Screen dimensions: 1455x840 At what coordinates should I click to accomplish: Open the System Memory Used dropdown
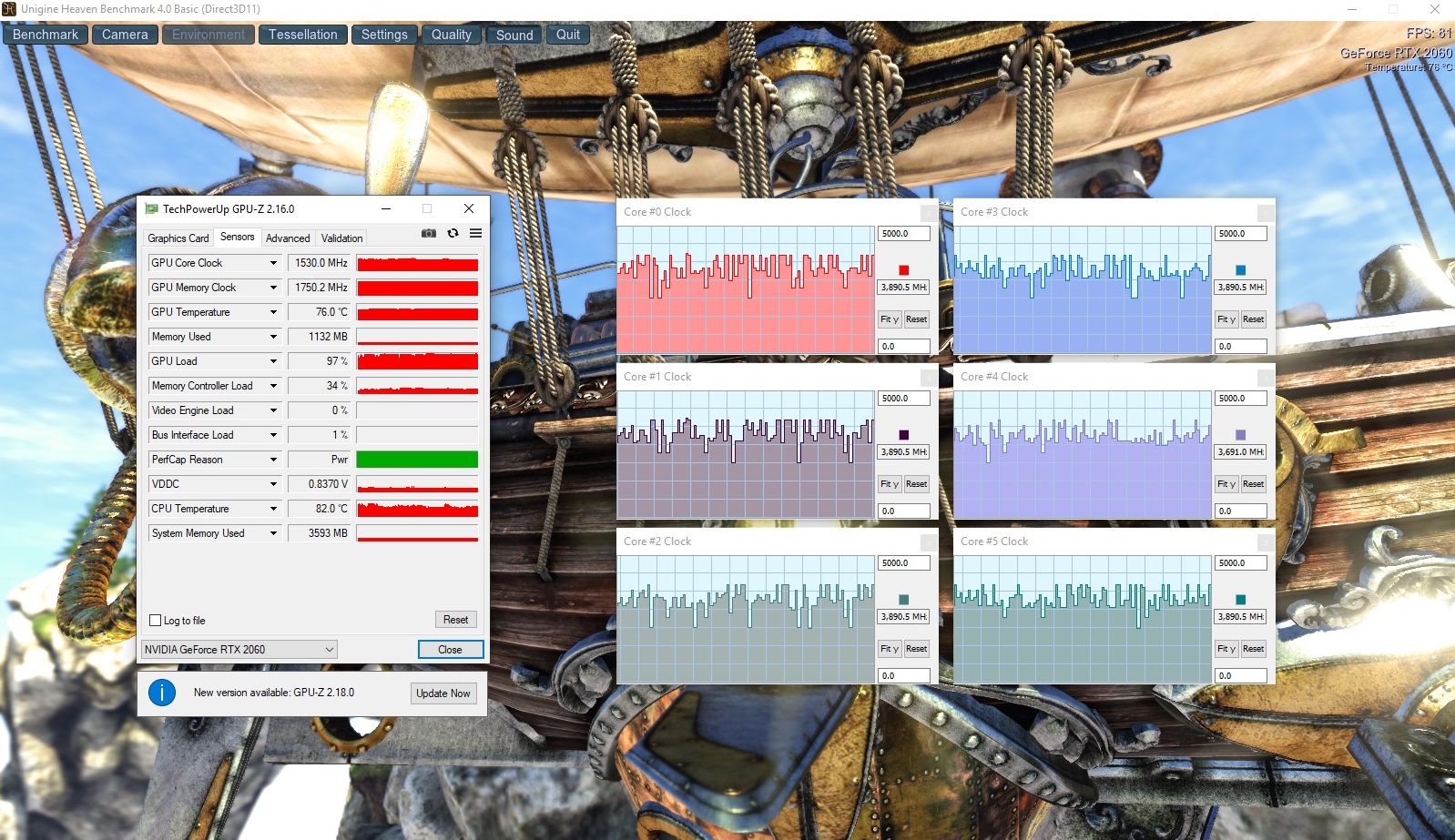273,533
